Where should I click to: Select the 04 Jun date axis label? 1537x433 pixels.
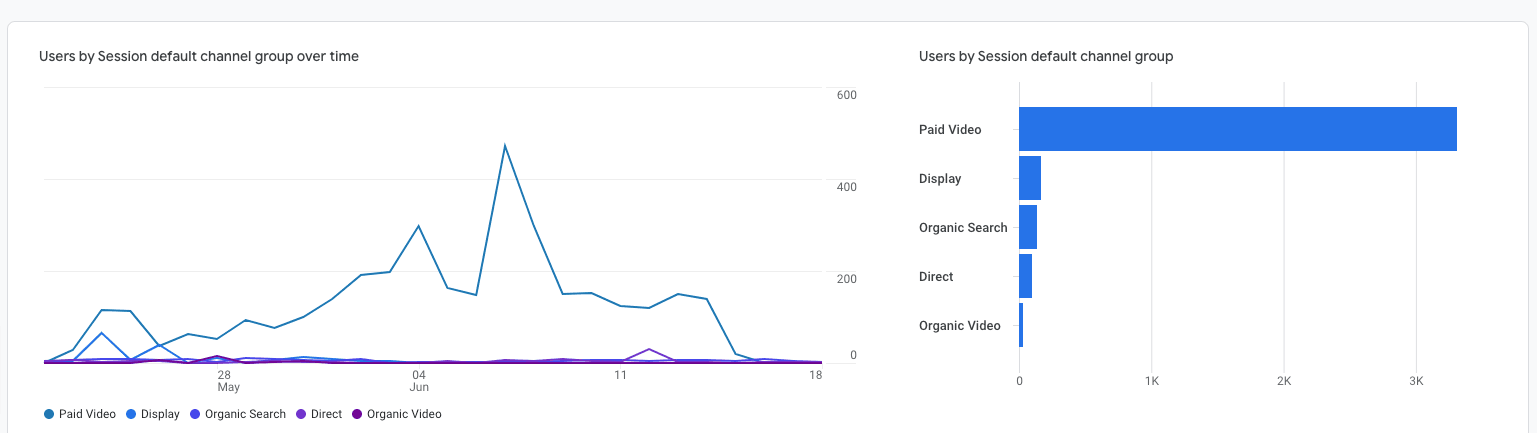point(419,381)
